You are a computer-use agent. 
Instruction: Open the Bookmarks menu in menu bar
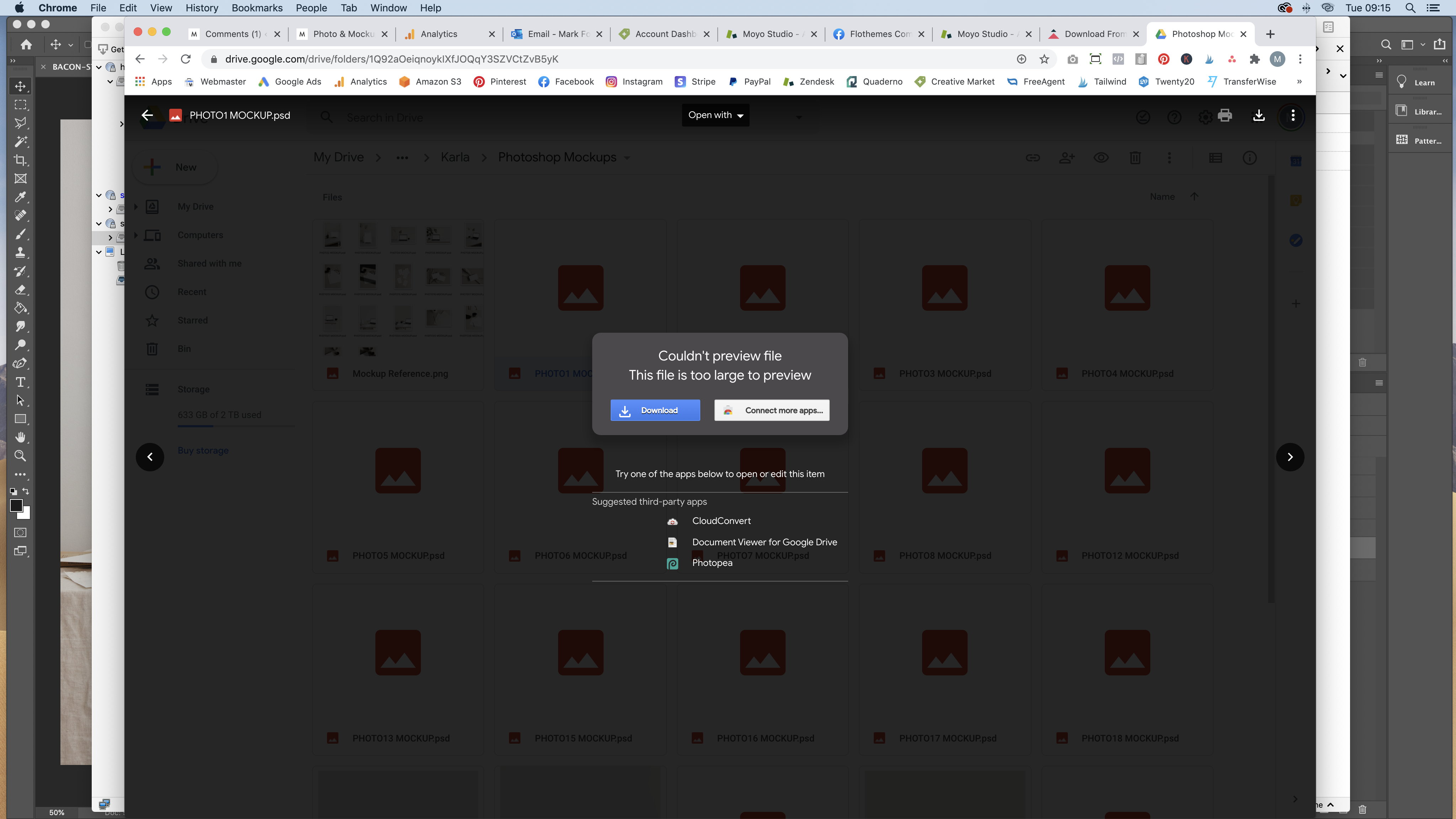pyautogui.click(x=257, y=8)
